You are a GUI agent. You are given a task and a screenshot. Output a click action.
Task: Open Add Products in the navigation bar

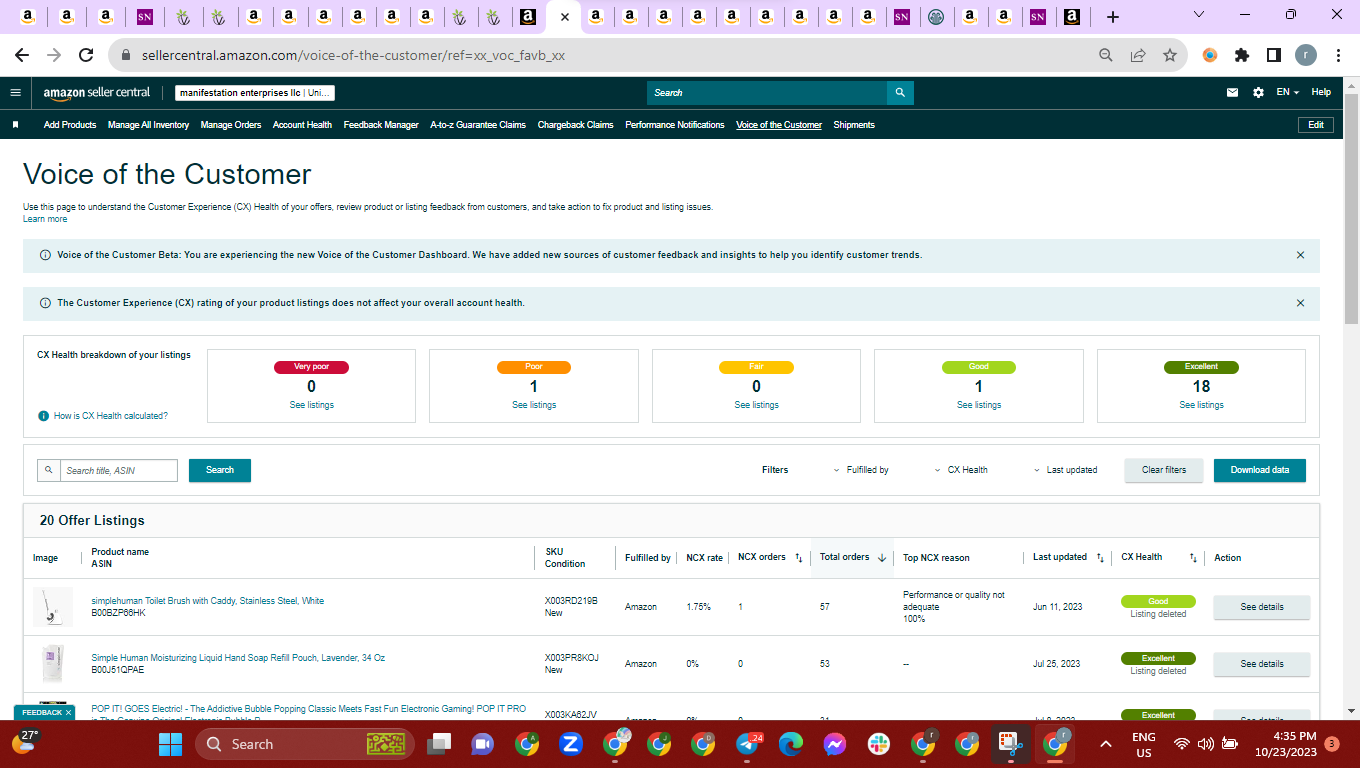[70, 125]
